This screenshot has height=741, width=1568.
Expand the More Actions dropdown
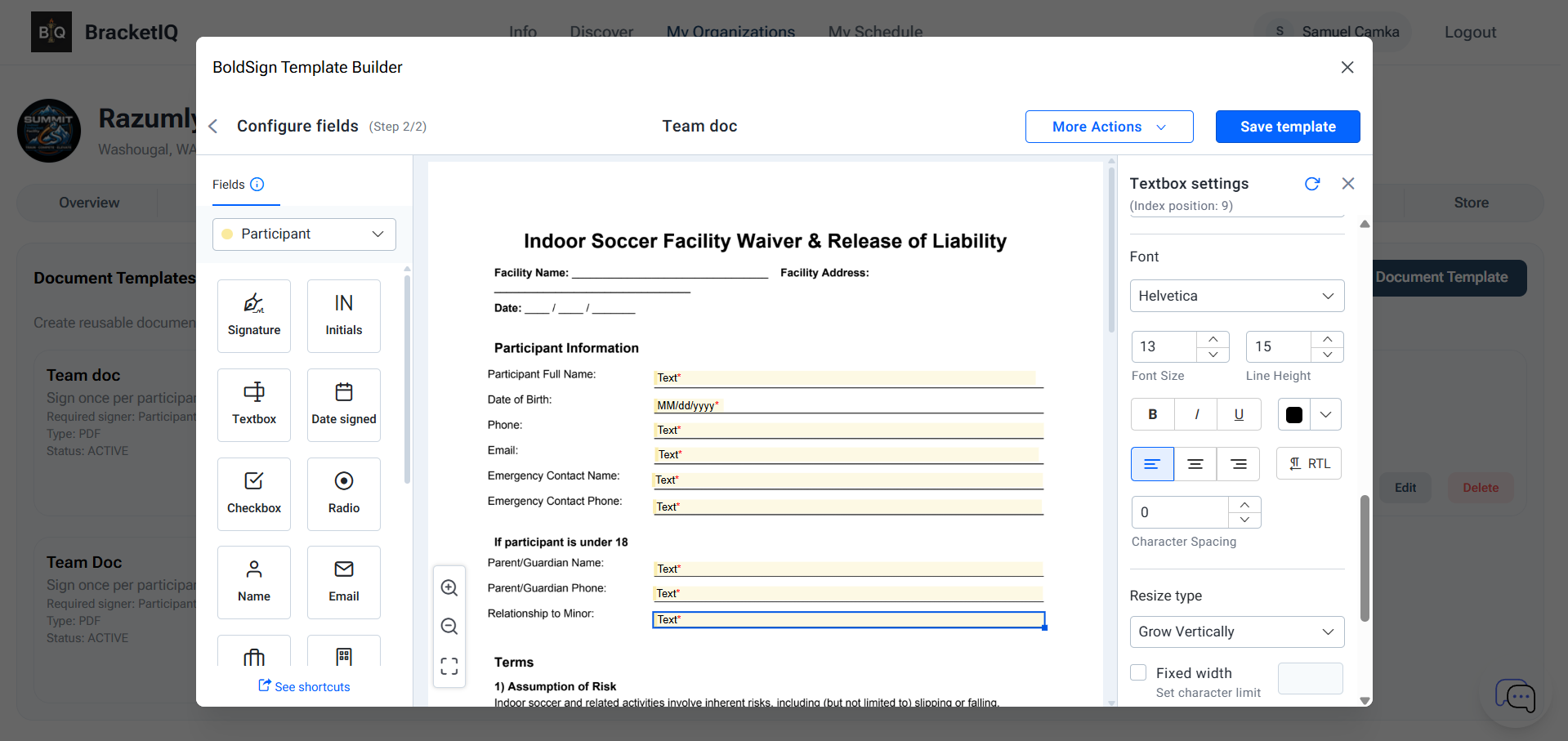1110,127
